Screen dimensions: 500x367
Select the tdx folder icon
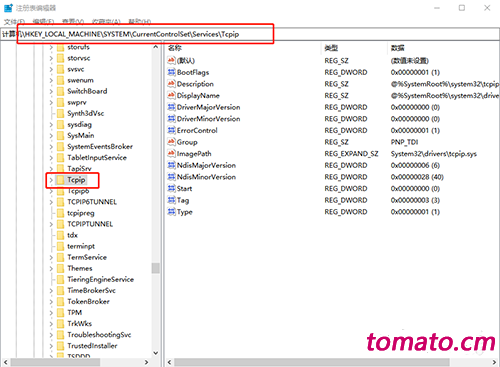click(x=60, y=235)
